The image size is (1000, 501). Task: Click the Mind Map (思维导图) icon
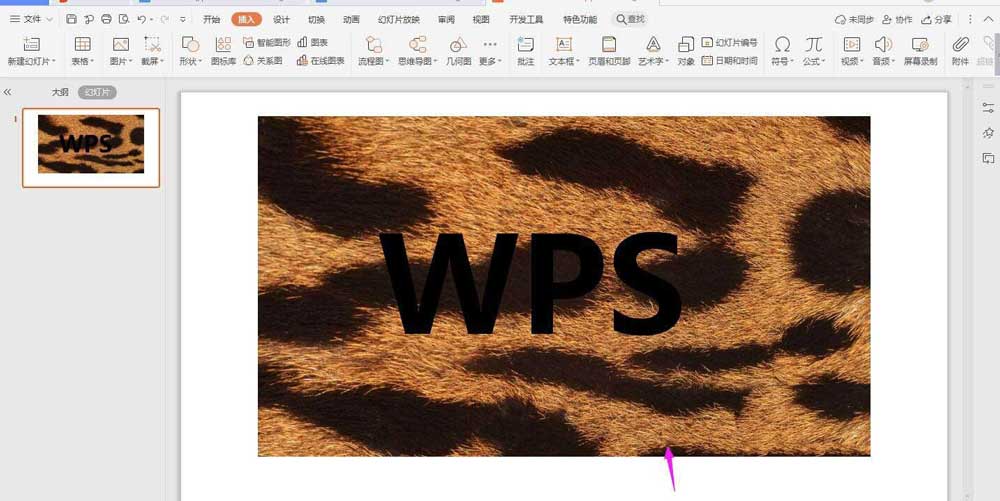coord(418,44)
